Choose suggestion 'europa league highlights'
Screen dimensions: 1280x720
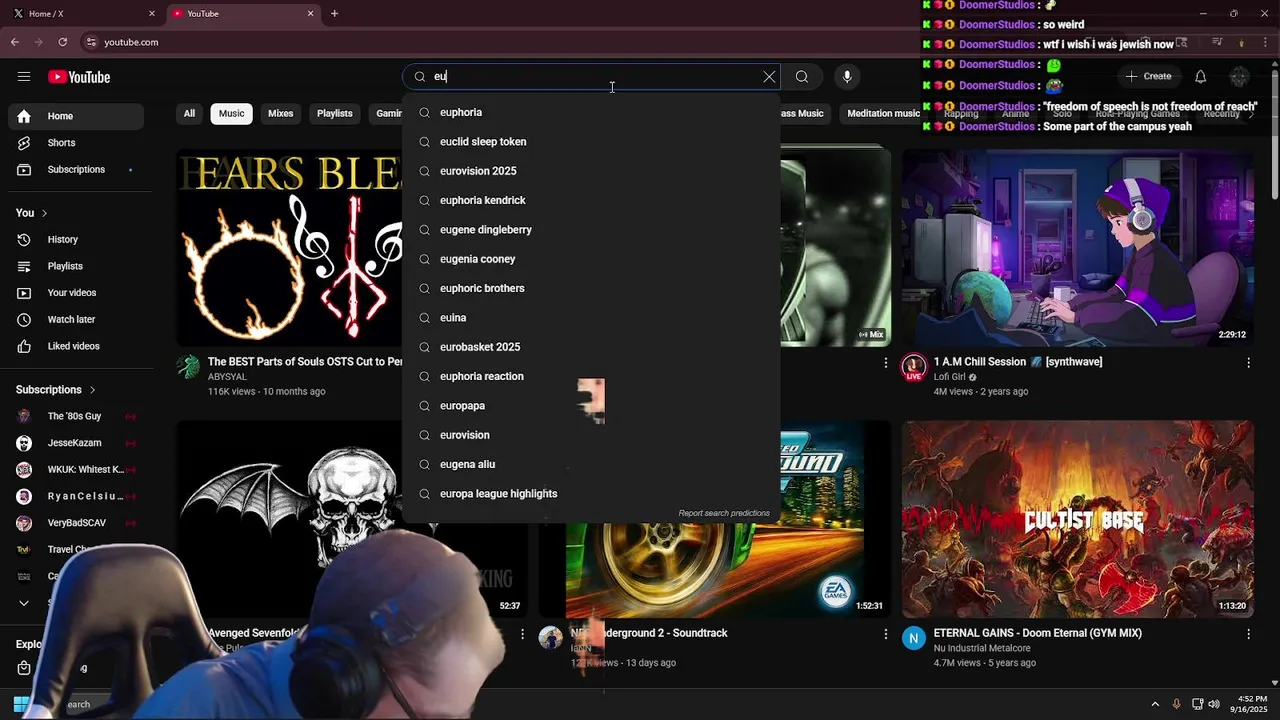coord(591,494)
